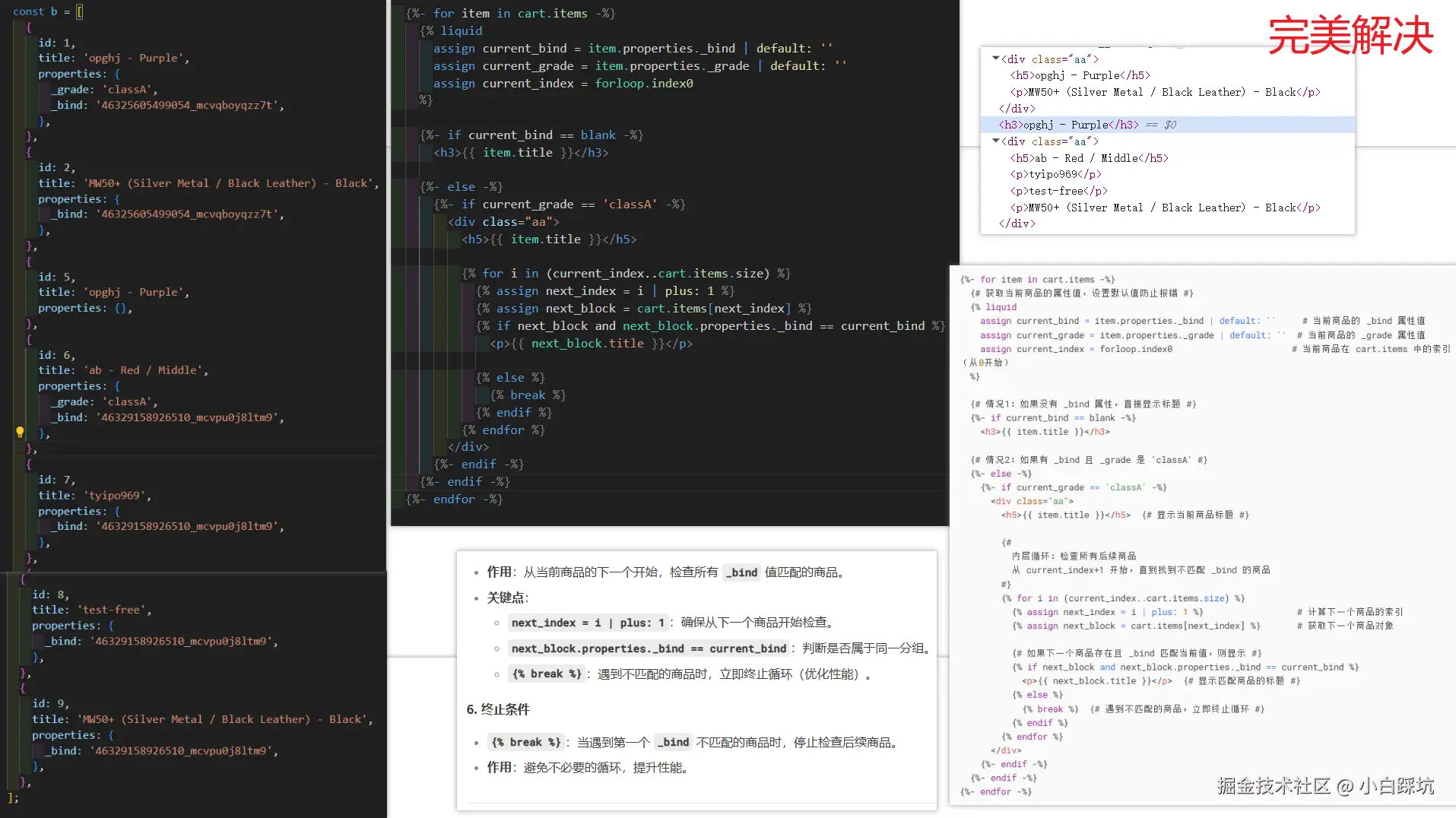
Task: Select the p 'tyipo969' element row
Action: pyautogui.click(x=1056, y=174)
